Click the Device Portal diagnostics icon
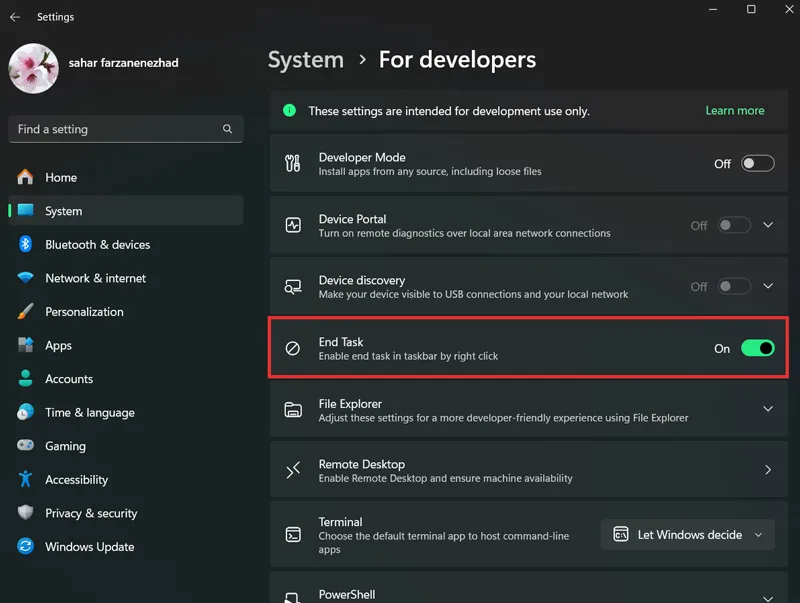800x603 pixels. (x=293, y=225)
